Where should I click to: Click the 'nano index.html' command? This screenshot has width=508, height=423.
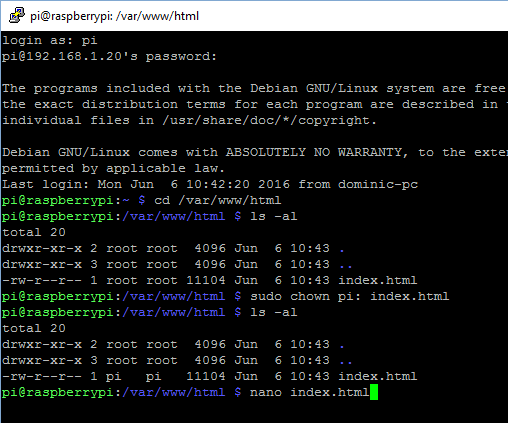point(310,392)
